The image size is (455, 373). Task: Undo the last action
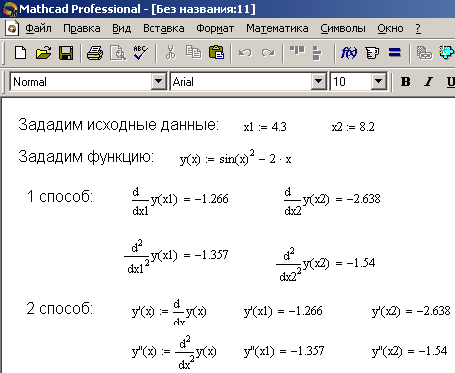tap(245, 53)
